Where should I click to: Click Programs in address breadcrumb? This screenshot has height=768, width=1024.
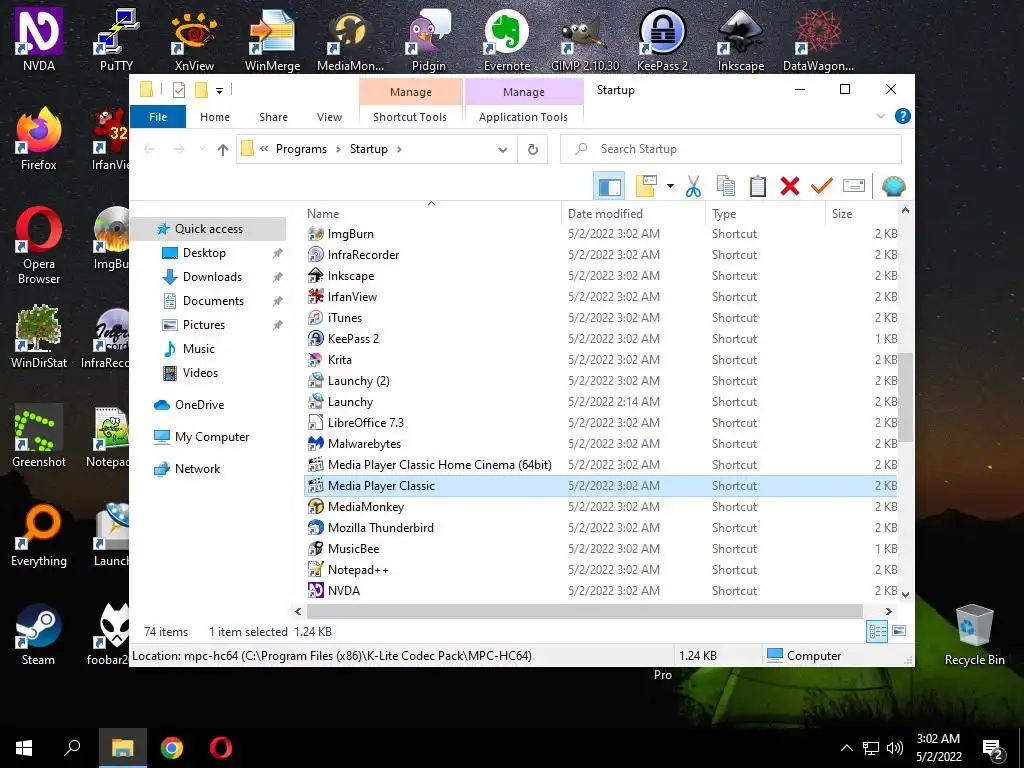click(301, 149)
